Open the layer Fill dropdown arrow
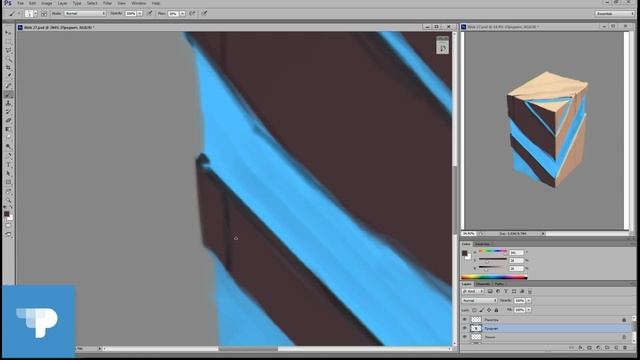This screenshot has width=640, height=360. 529,310
